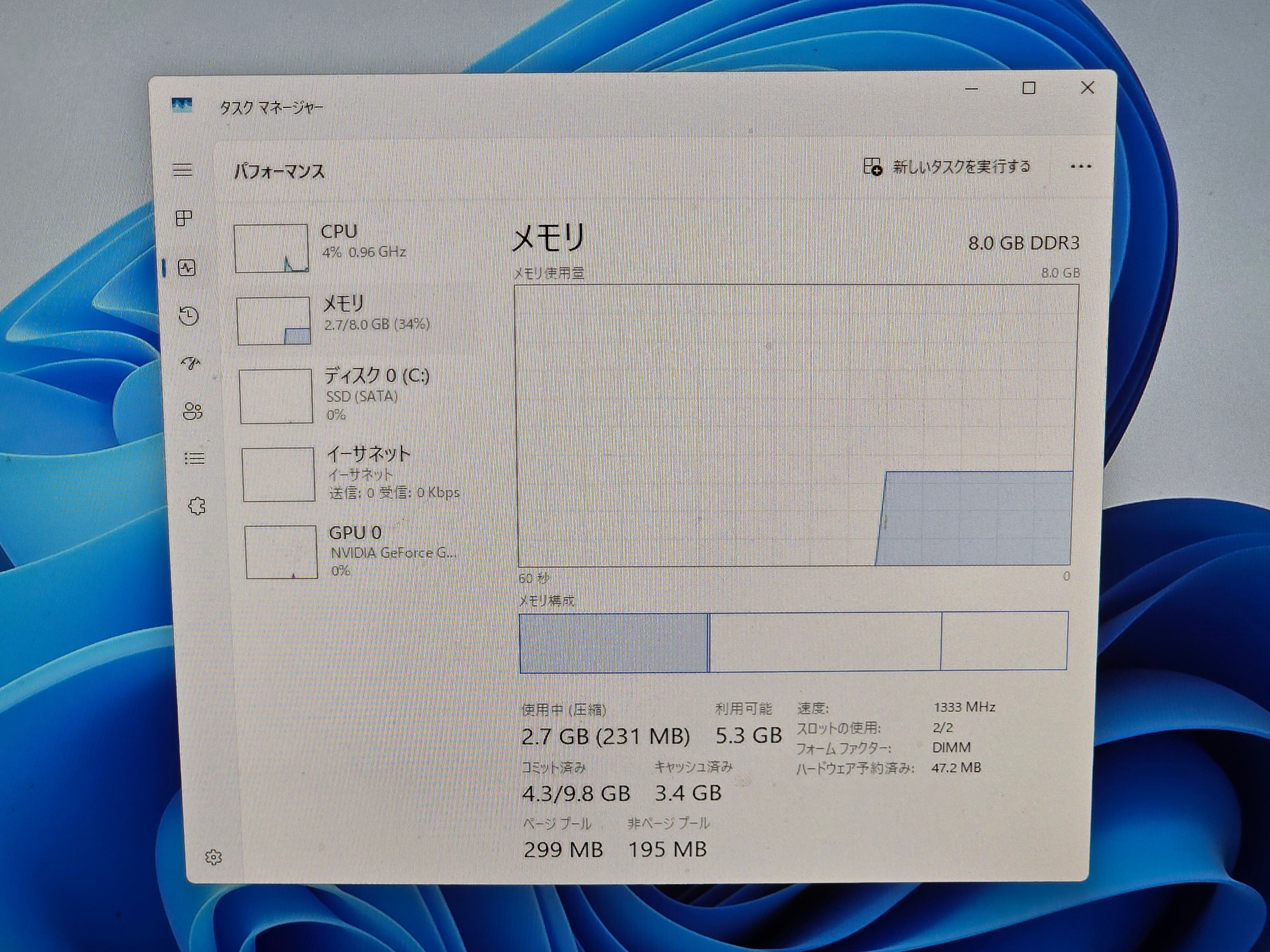Select the GPU 0 NVIDIA item

point(367,551)
